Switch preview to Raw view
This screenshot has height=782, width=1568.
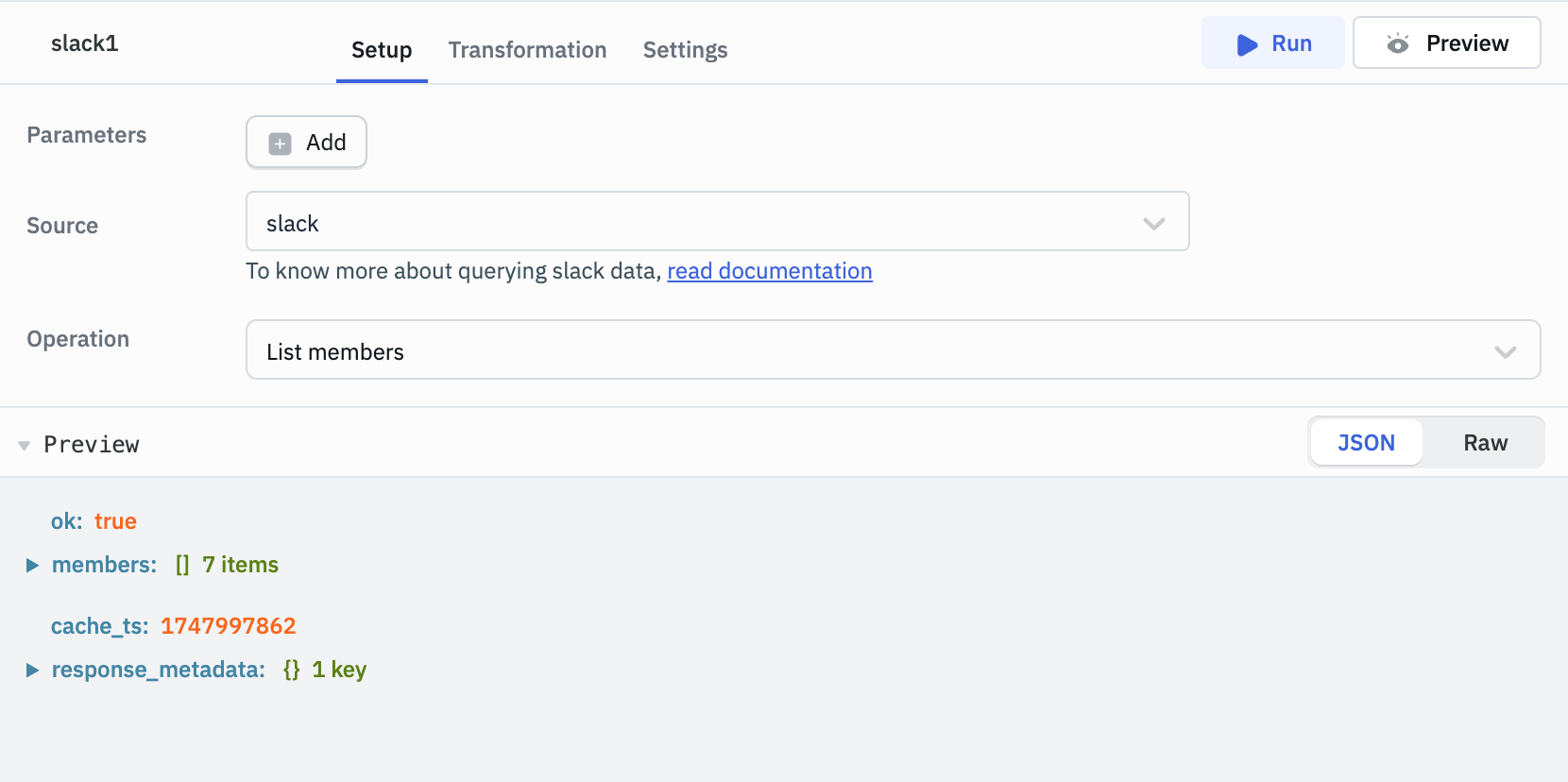tap(1485, 443)
